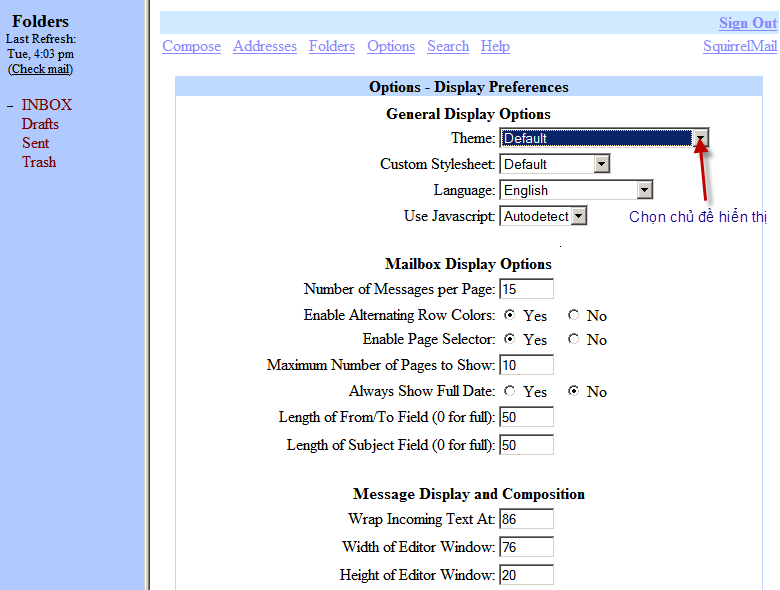Click the Last Refresh time text
The height and width of the screenshot is (590, 780).
point(40,54)
